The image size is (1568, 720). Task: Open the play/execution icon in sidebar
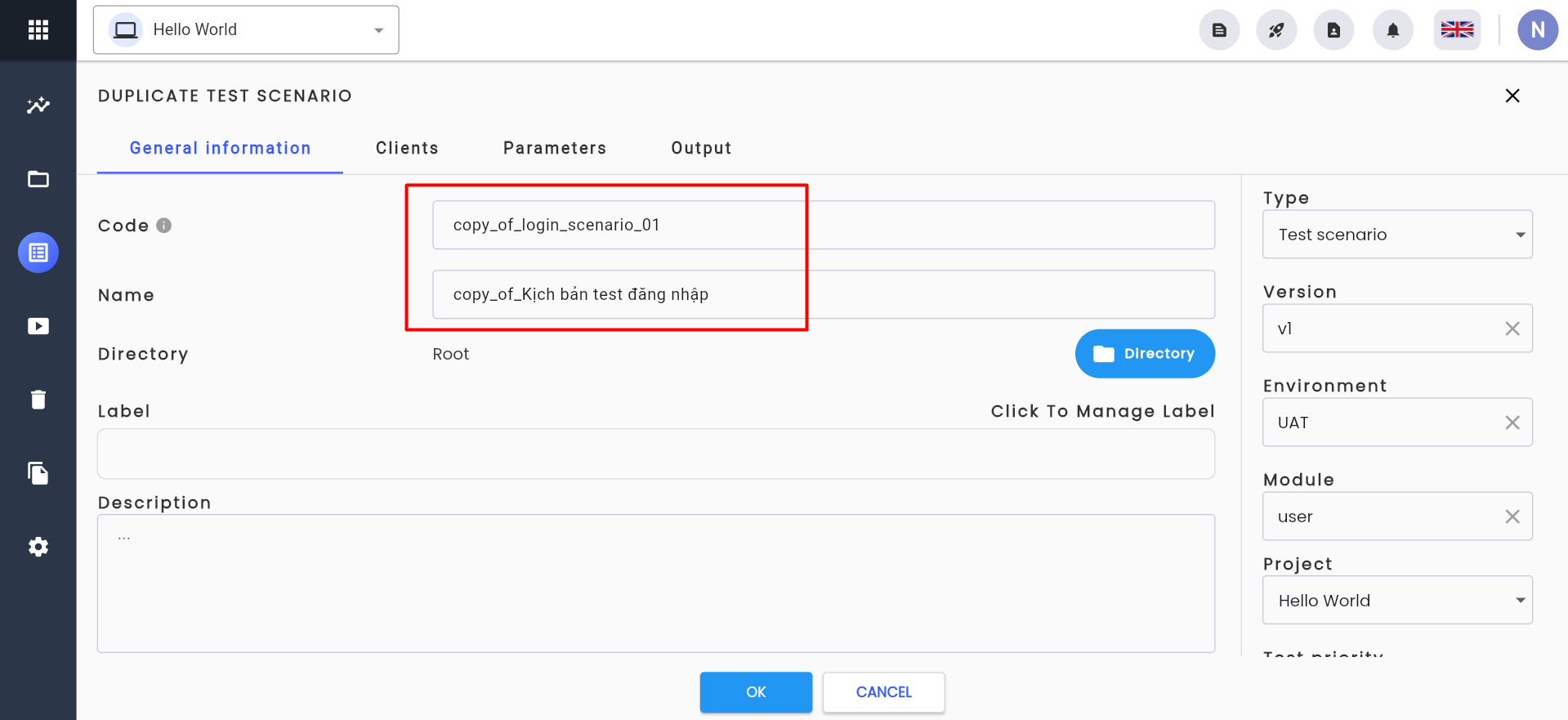click(x=38, y=326)
